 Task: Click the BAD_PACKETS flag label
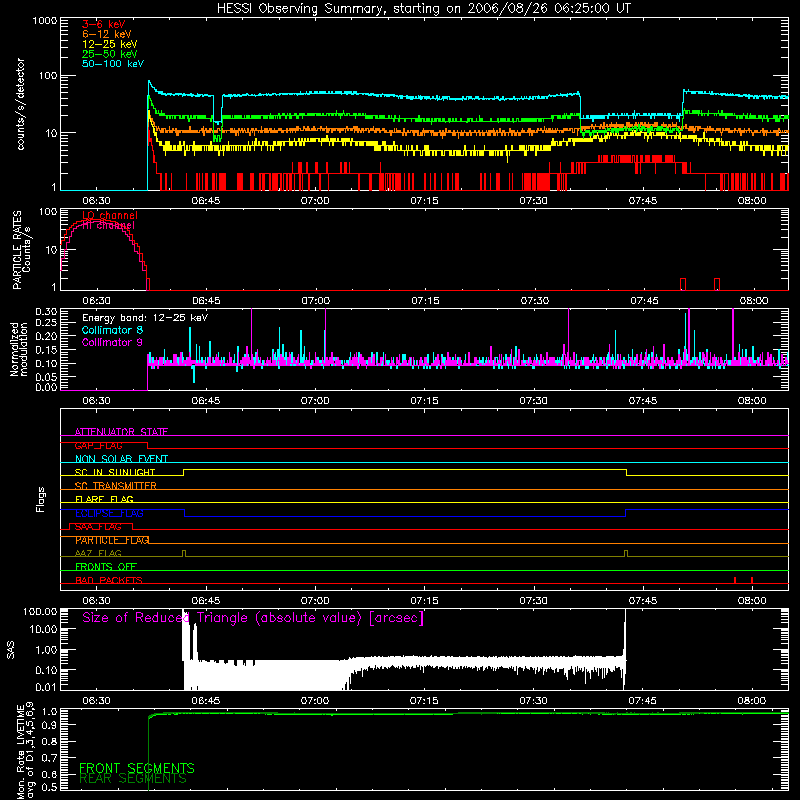109,580
